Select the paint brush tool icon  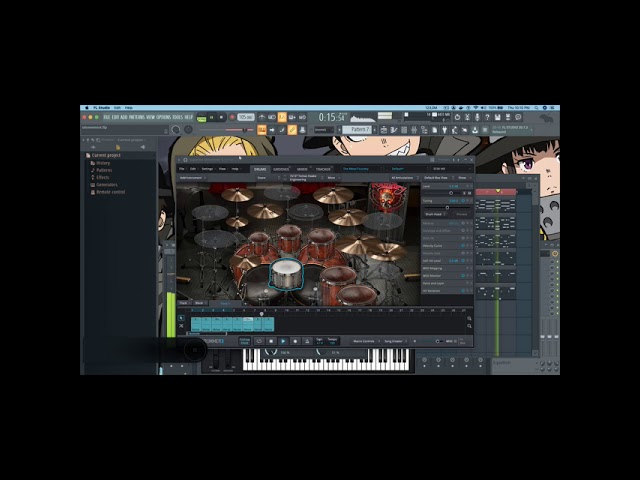(282, 130)
